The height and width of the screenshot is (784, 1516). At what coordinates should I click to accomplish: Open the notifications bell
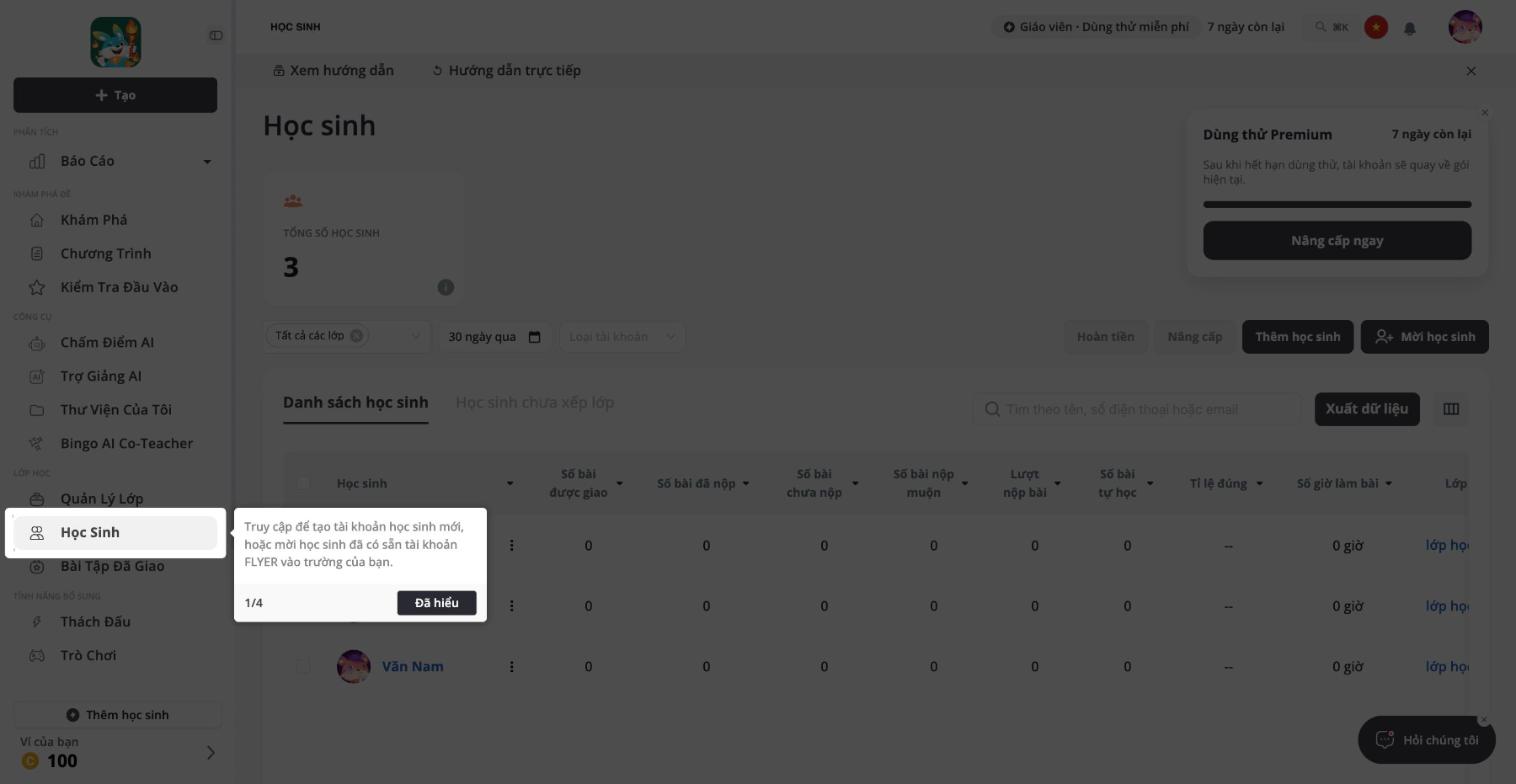tap(1410, 28)
